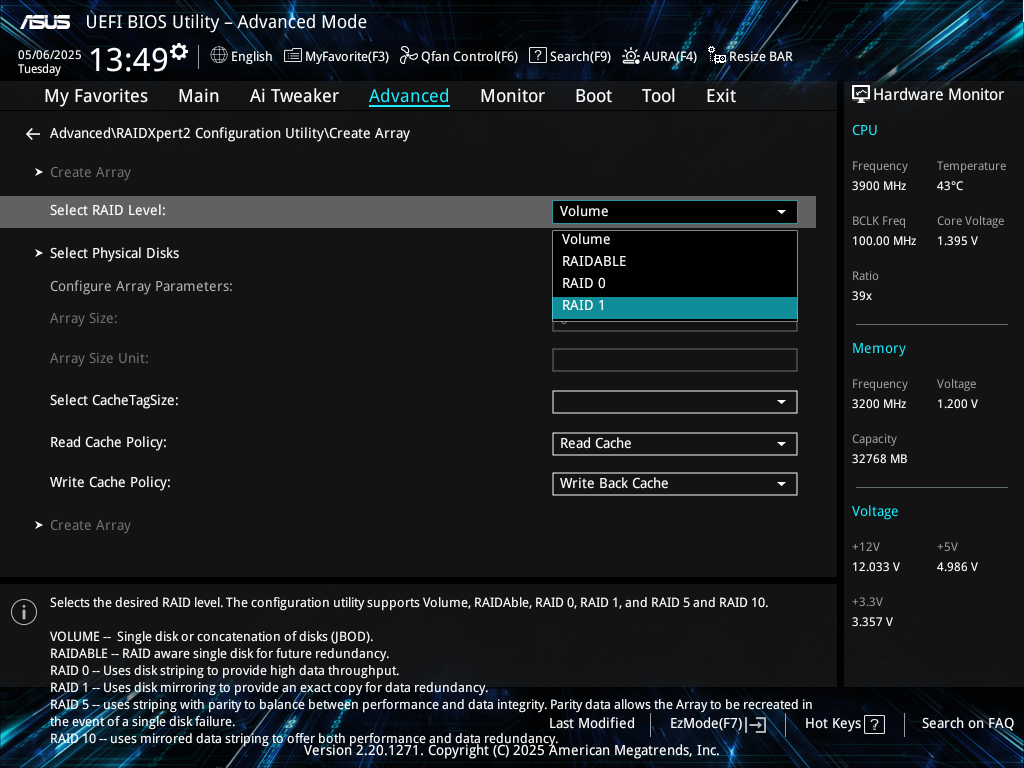The image size is (1024, 768).
Task: Pick RAID 0 option in dropdown
Action: pyautogui.click(x=674, y=284)
